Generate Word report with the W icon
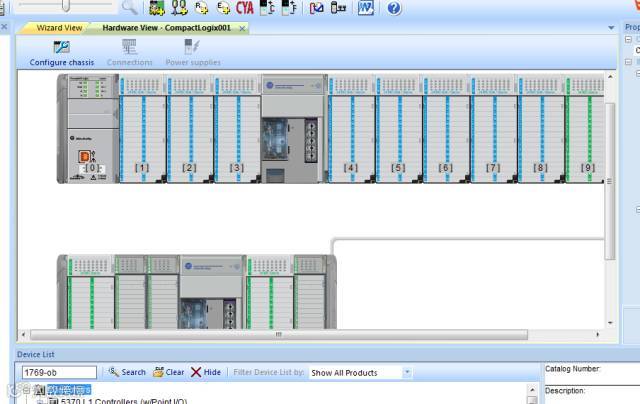 click(366, 7)
